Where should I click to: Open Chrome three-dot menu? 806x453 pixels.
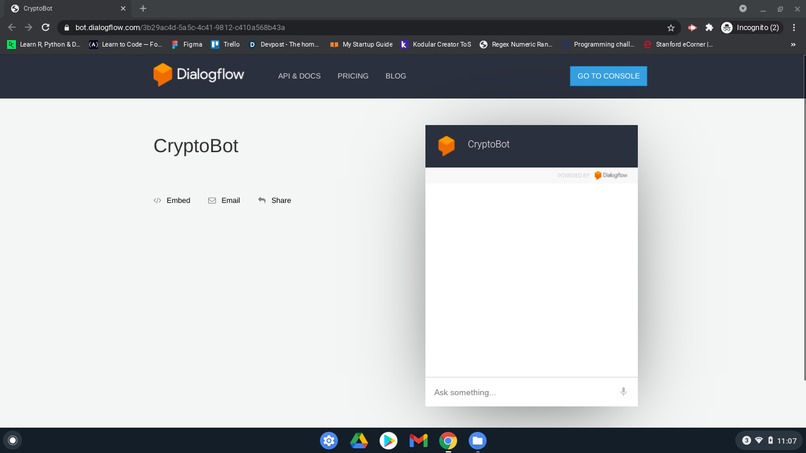click(794, 28)
